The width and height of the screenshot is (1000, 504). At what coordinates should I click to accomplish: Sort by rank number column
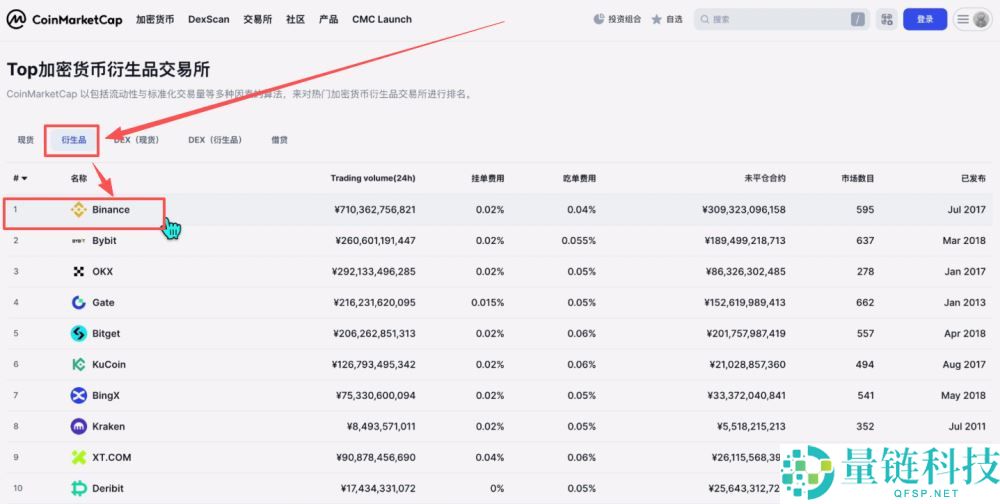pyautogui.click(x=20, y=179)
